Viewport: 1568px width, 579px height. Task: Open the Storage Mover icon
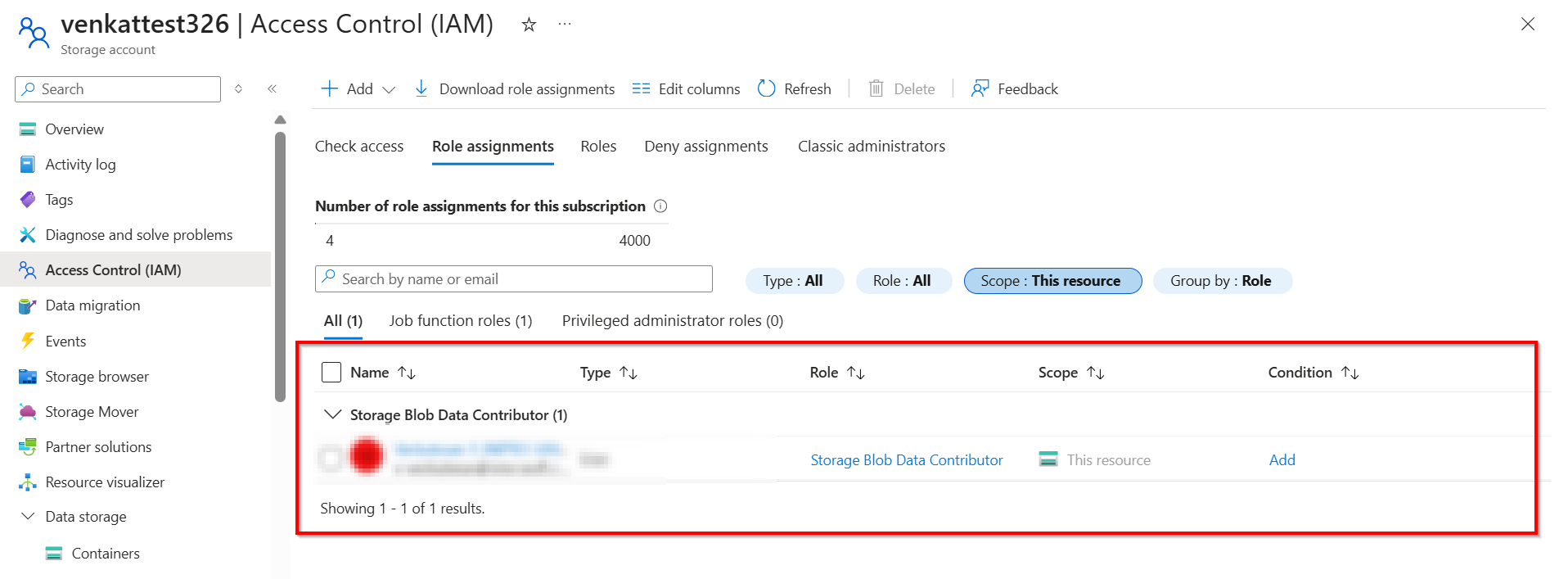28,412
